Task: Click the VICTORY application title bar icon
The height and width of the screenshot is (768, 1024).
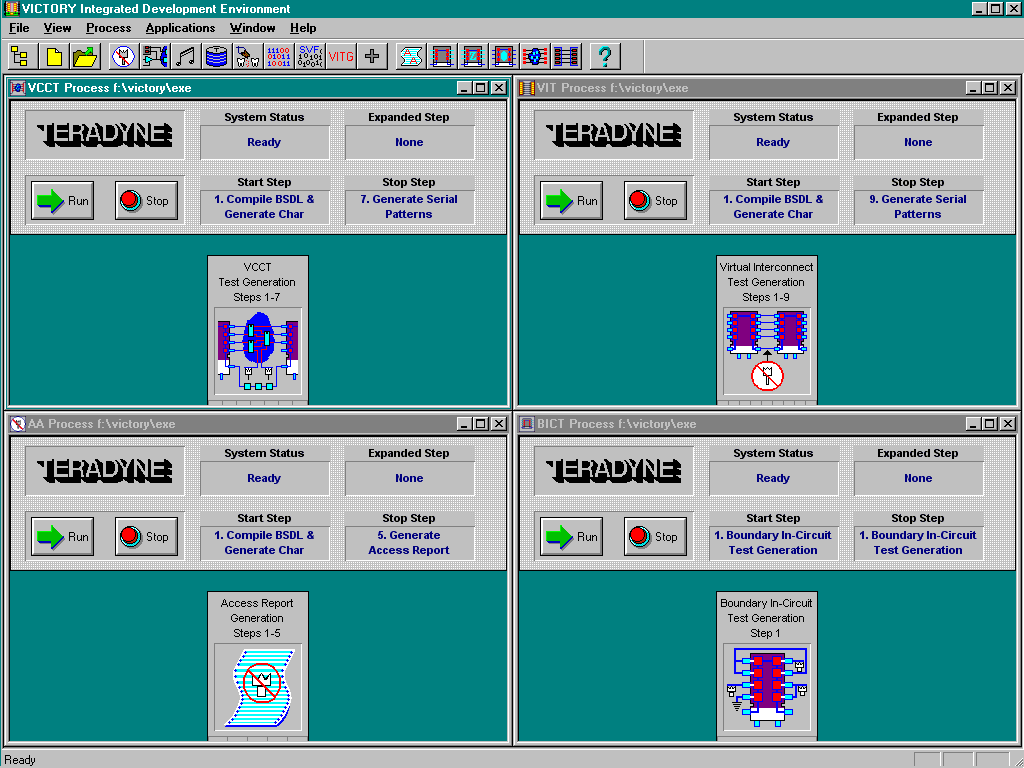Action: tap(11, 8)
